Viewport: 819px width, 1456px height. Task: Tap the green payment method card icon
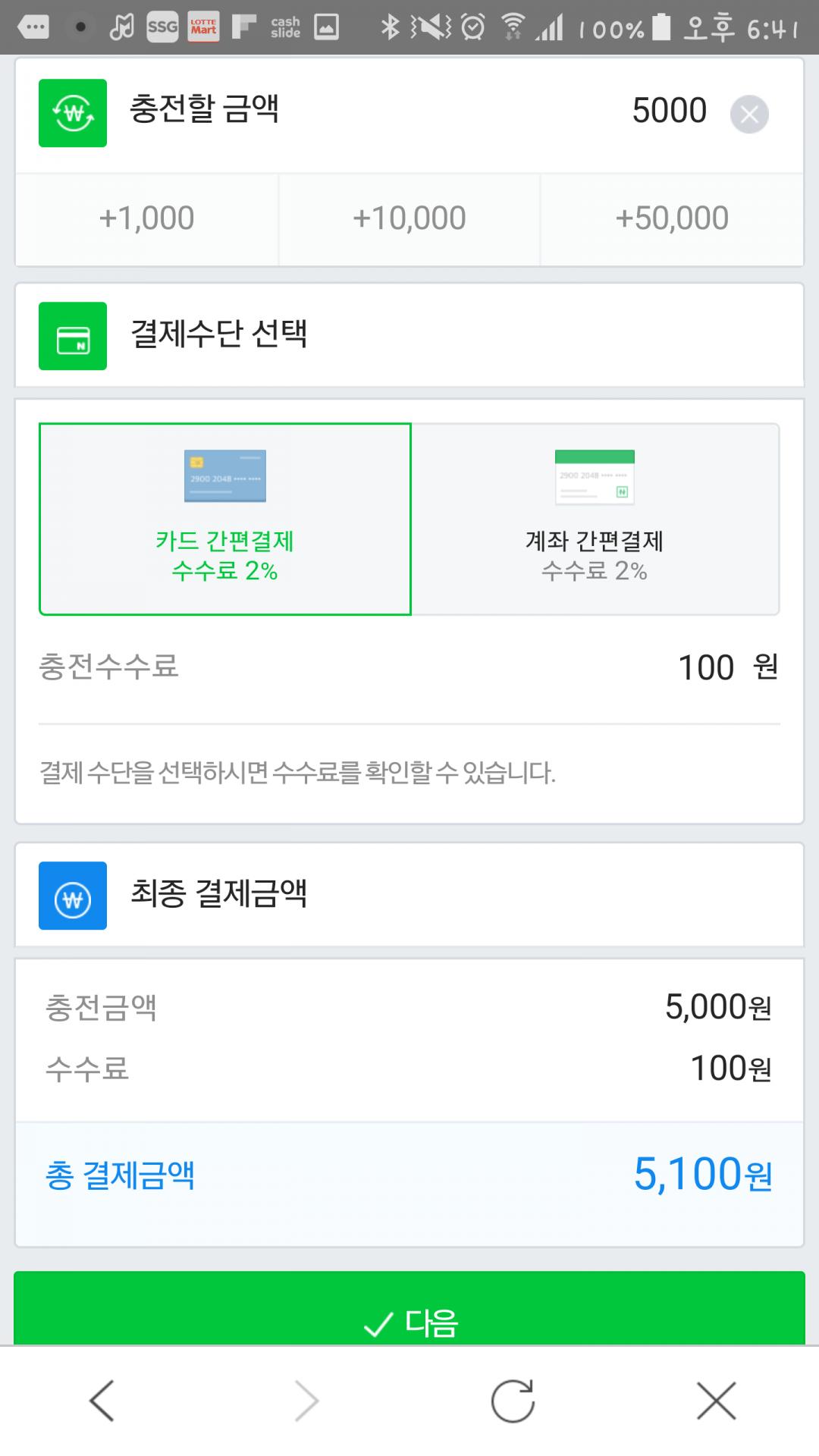point(73,336)
